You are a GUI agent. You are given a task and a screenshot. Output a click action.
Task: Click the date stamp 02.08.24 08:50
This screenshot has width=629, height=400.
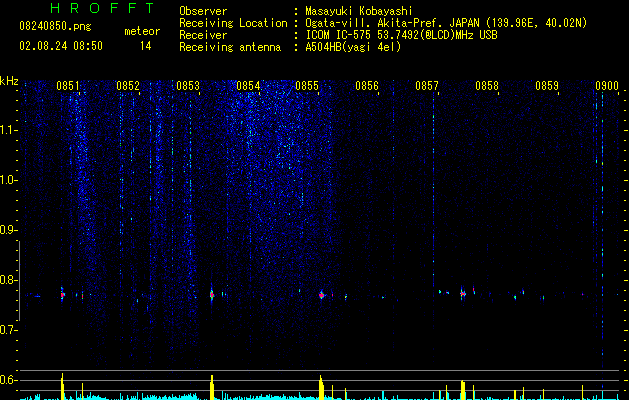pyautogui.click(x=61, y=46)
